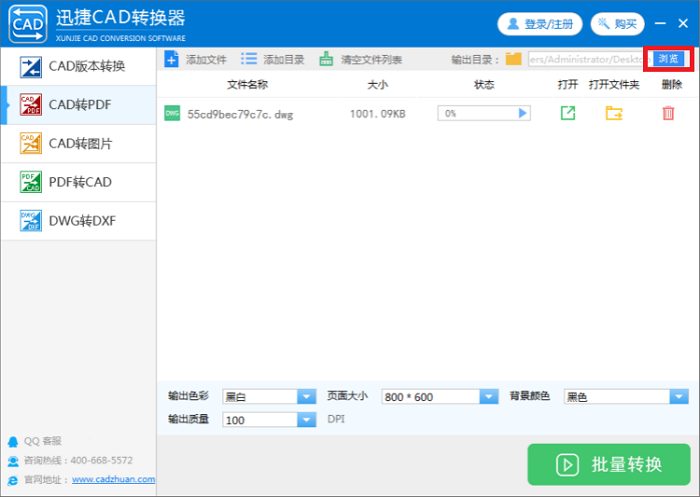Click the DWG转DXF sidebar icon
This screenshot has width=700, height=497.
point(31,221)
